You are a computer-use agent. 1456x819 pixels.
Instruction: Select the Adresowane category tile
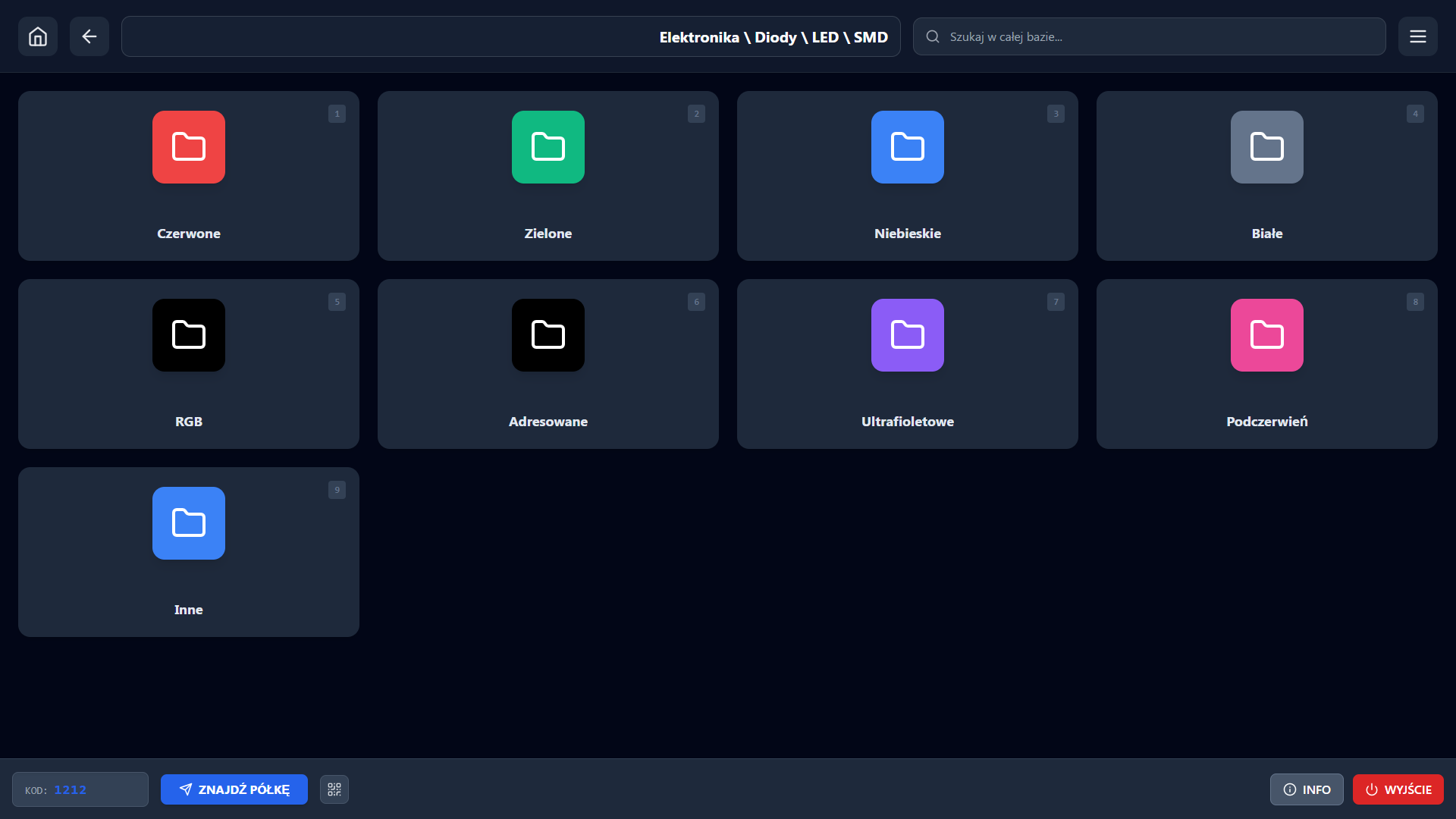pos(548,364)
